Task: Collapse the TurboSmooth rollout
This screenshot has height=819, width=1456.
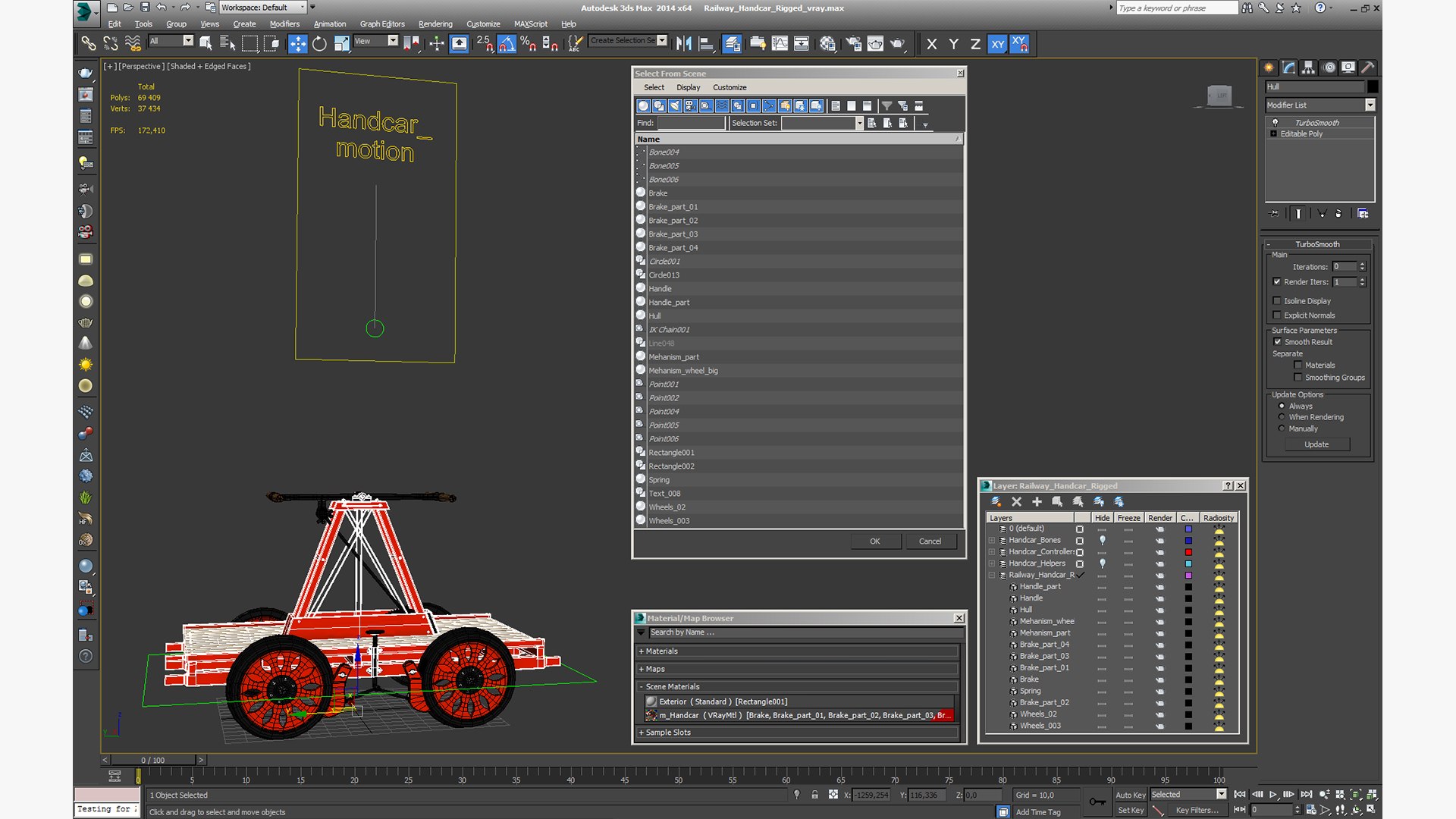Action: (x=1318, y=244)
